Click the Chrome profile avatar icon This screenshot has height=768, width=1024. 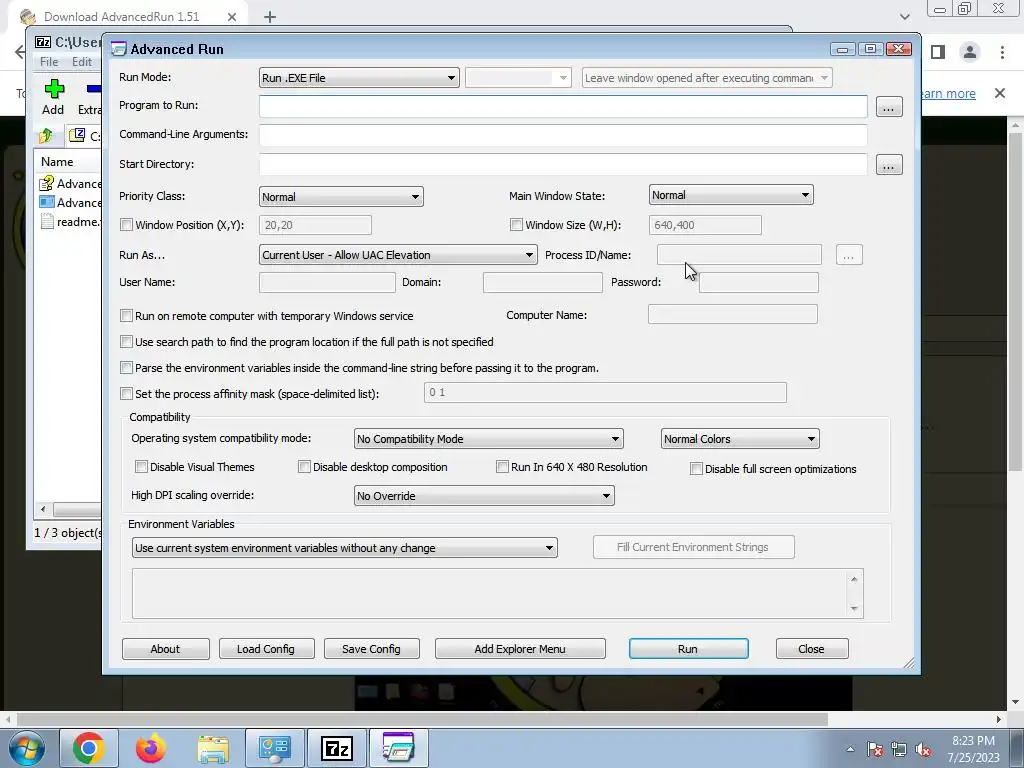point(970,52)
